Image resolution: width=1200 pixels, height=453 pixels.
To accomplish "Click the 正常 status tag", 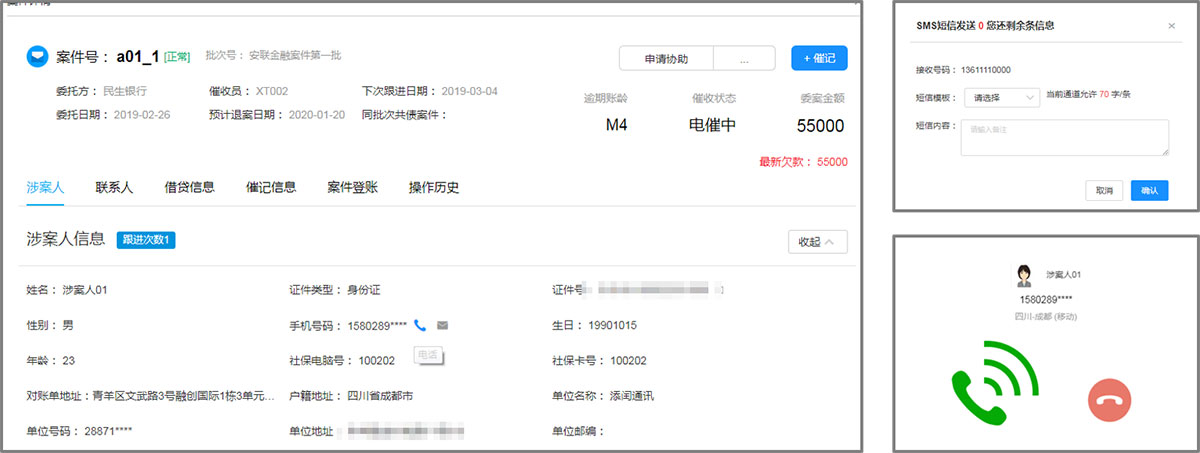I will tap(176, 58).
